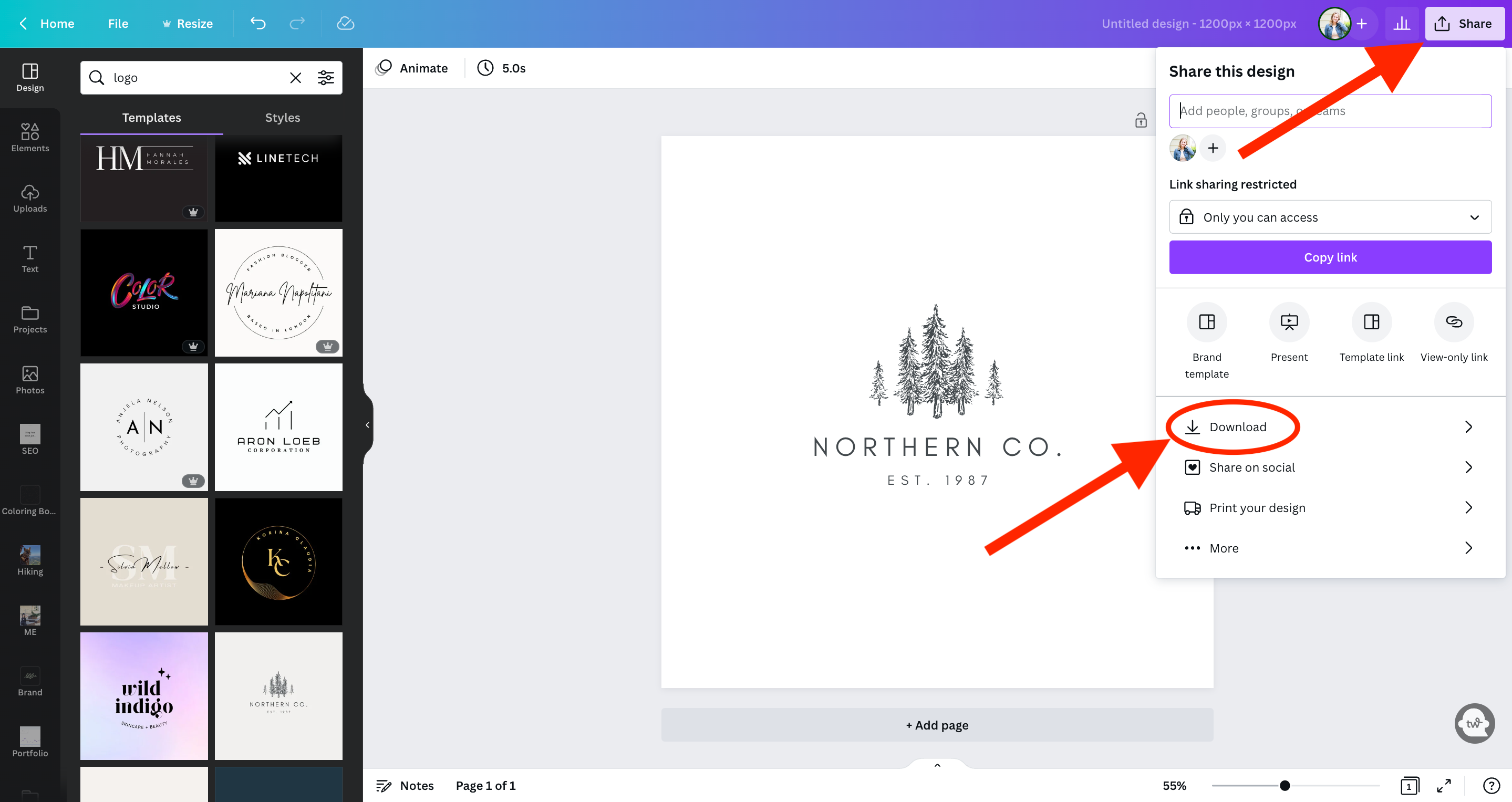Screen dimensions: 1512x802
Task: Toggle the design lock on canvas
Action: pos(1140,119)
